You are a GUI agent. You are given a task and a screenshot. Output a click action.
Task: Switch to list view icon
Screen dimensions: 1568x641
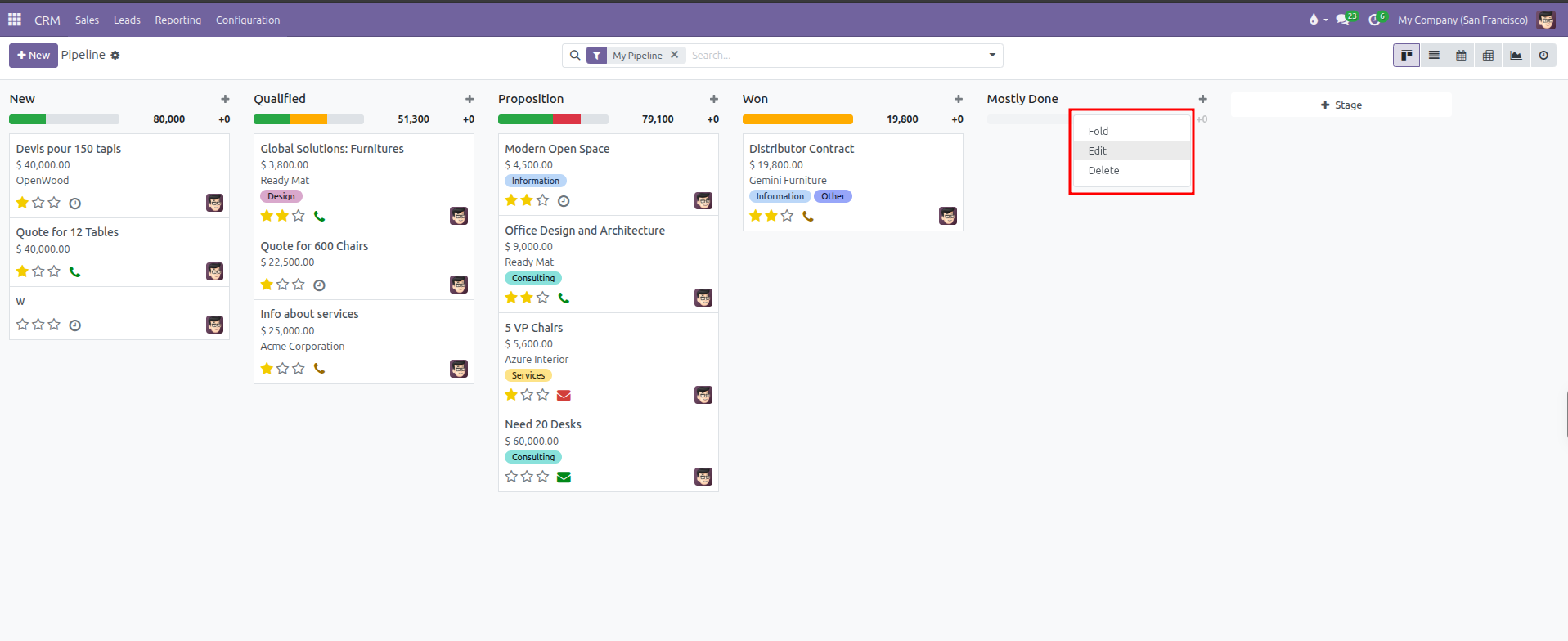1434,56
